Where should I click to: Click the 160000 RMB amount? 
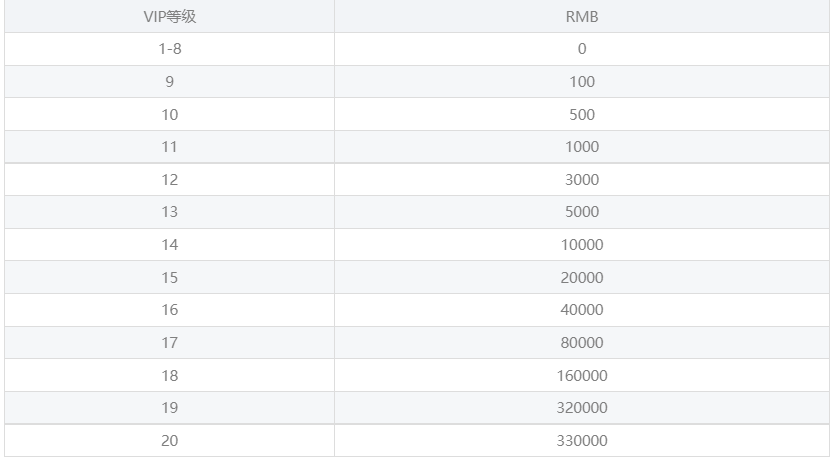coord(582,375)
